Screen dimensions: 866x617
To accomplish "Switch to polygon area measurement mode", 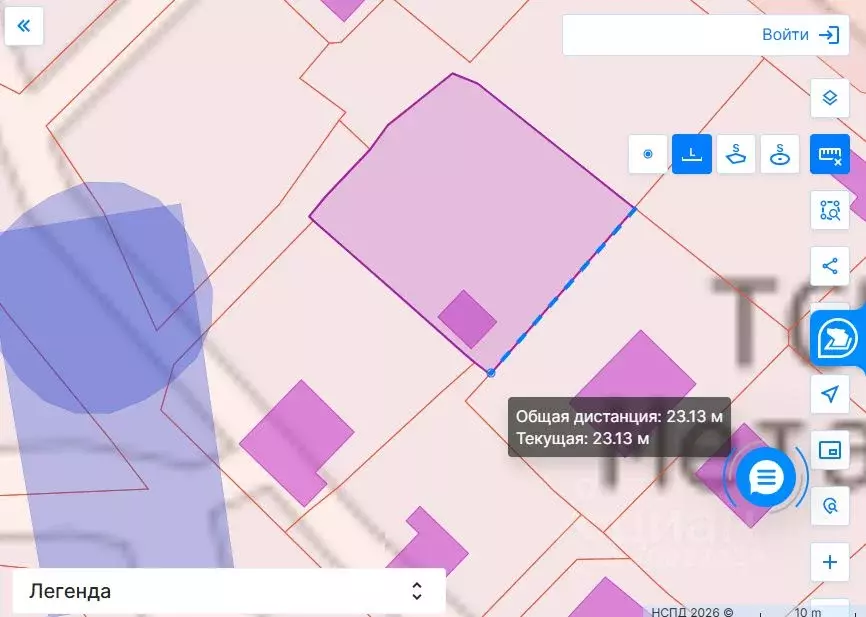I will point(736,154).
